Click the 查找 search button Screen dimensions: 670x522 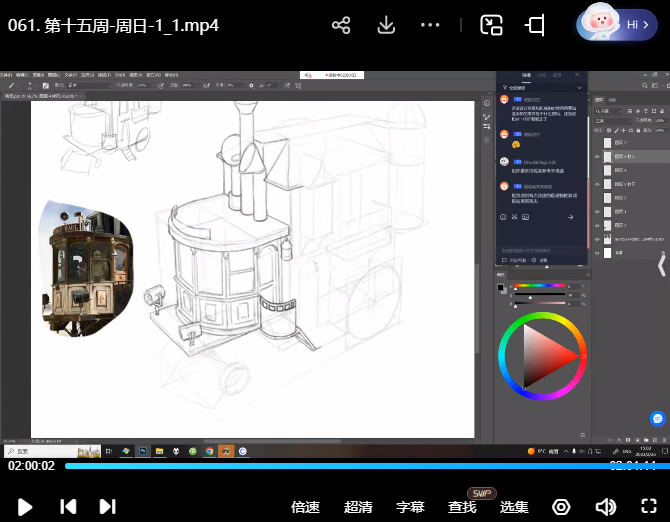tap(462, 507)
